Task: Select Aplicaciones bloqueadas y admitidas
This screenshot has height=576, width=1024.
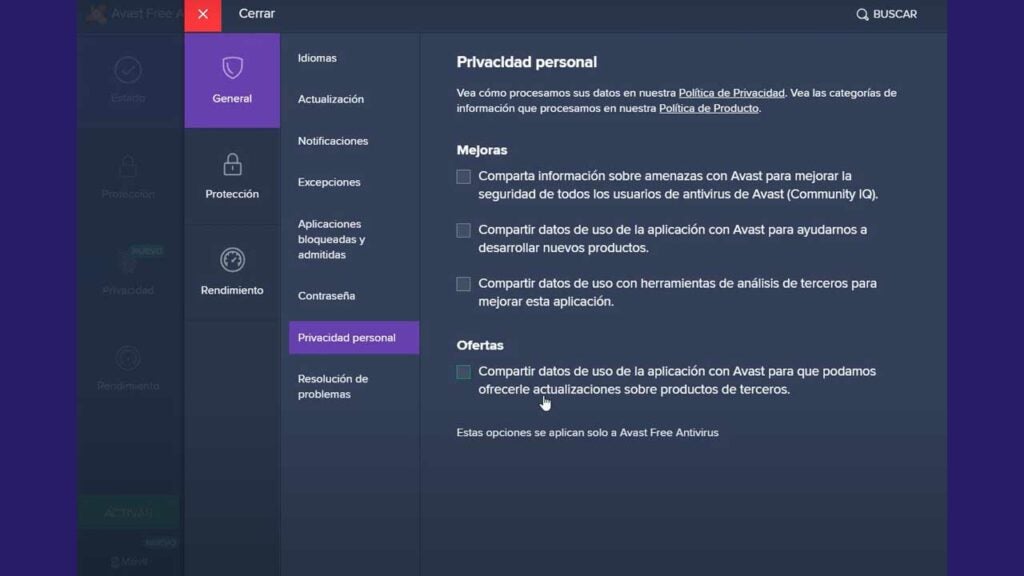Action: coord(331,239)
